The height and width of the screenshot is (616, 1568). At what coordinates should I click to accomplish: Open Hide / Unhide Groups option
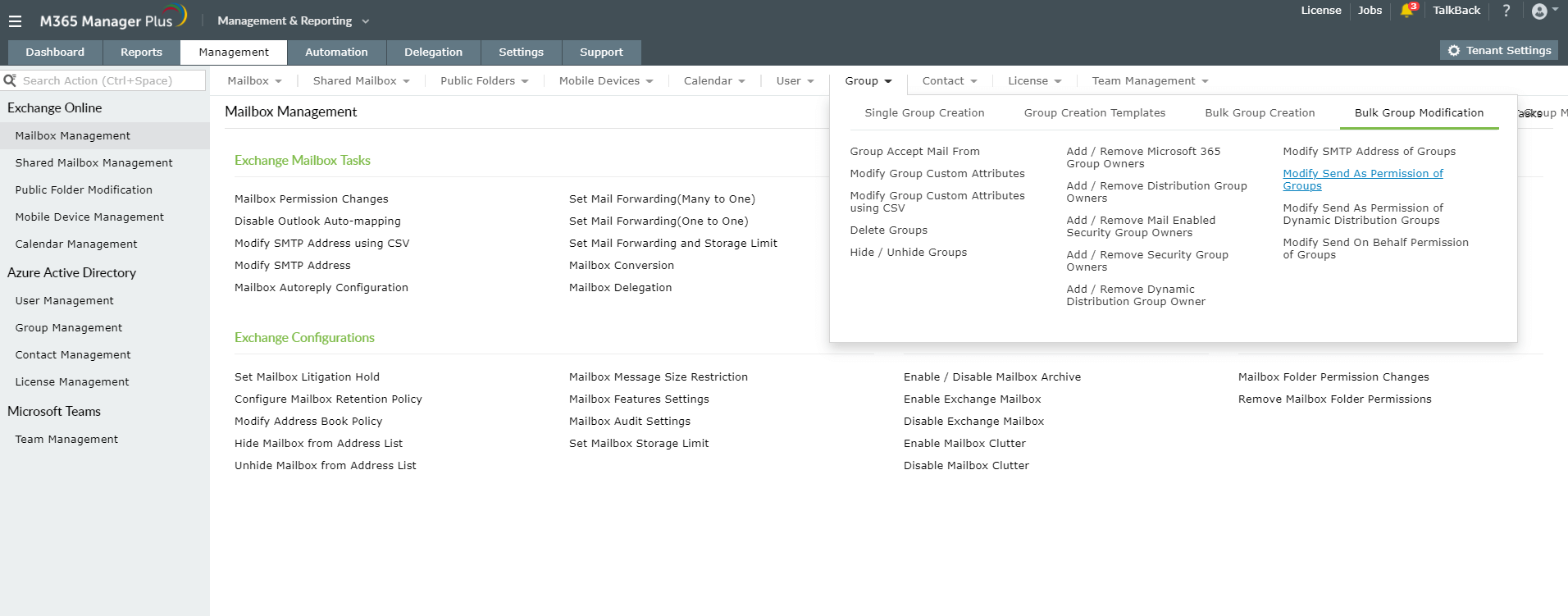909,253
